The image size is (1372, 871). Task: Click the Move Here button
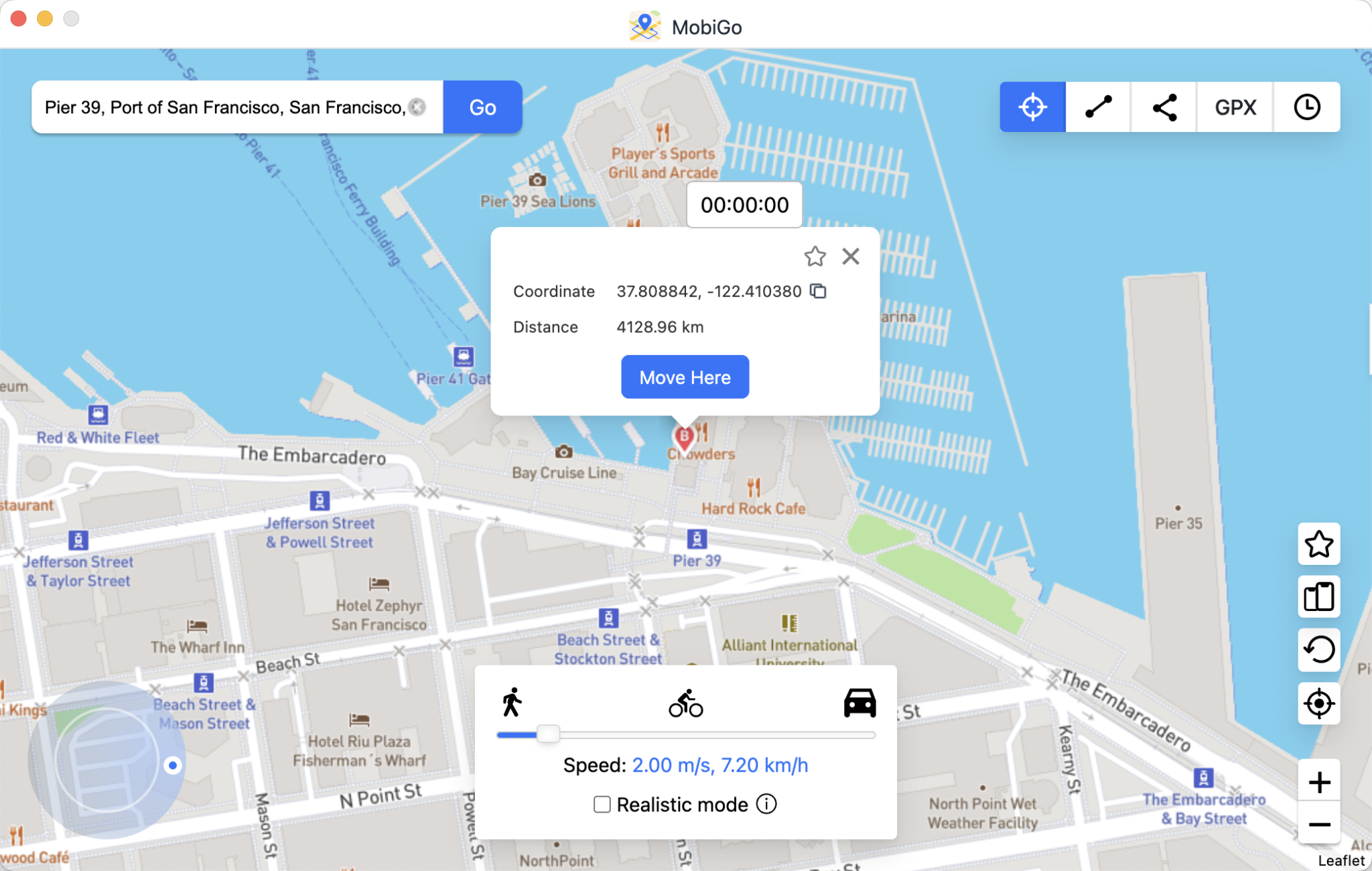685,377
